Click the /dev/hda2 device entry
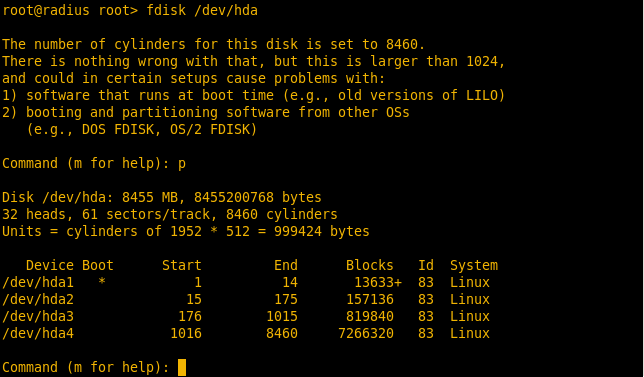Viewport: 644px width, 377px height. click(38, 299)
